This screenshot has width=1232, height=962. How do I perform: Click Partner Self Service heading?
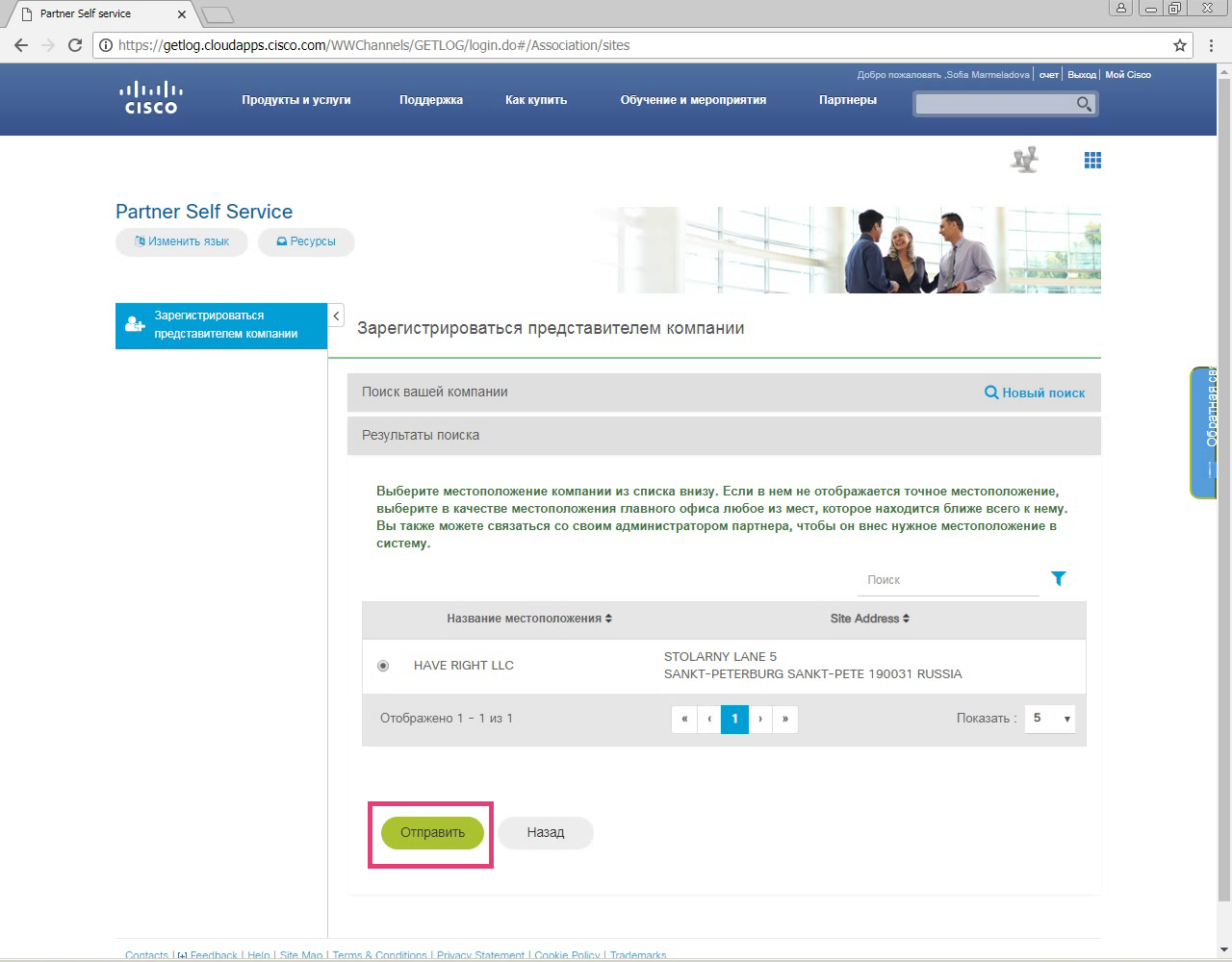click(x=204, y=212)
